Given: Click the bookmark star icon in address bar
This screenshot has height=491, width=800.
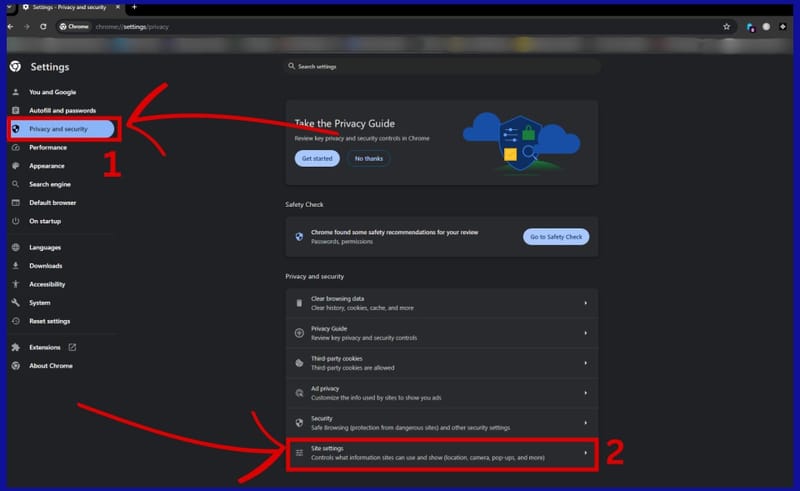Looking at the screenshot, I should (726, 26).
